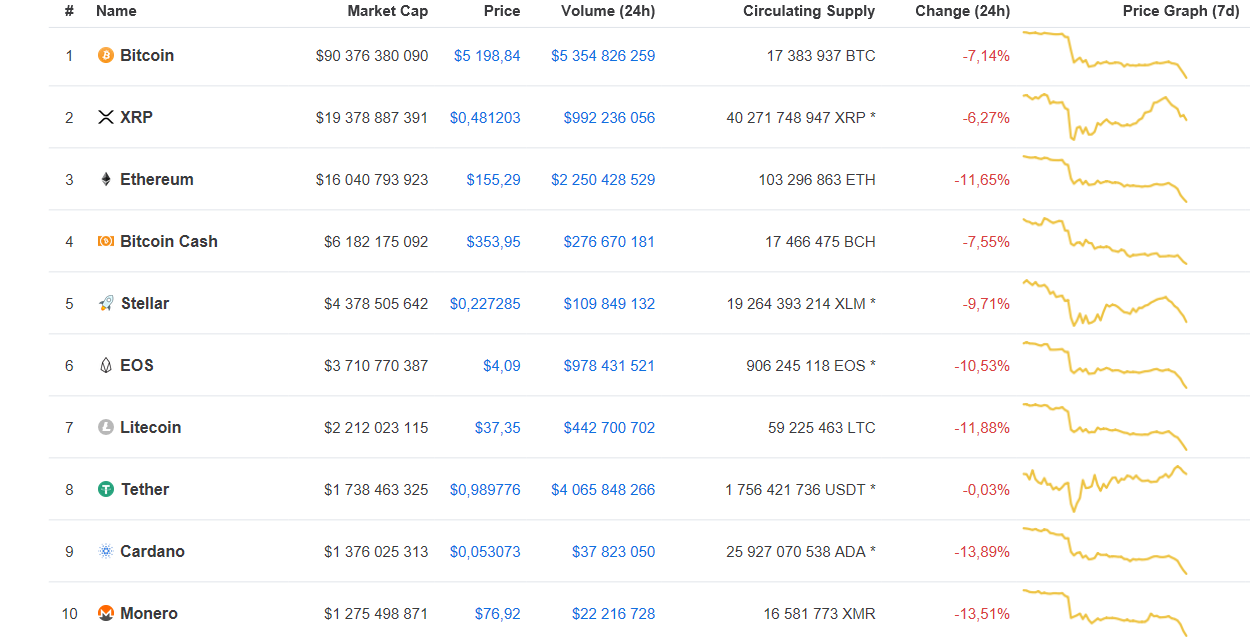Sort by Change (24h) column header
The height and width of the screenshot is (642, 1250).
(x=963, y=11)
